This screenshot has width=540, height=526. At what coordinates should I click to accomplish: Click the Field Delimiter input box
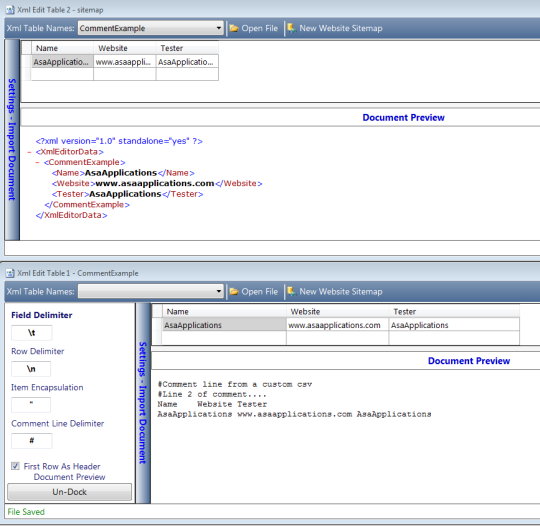(32, 333)
